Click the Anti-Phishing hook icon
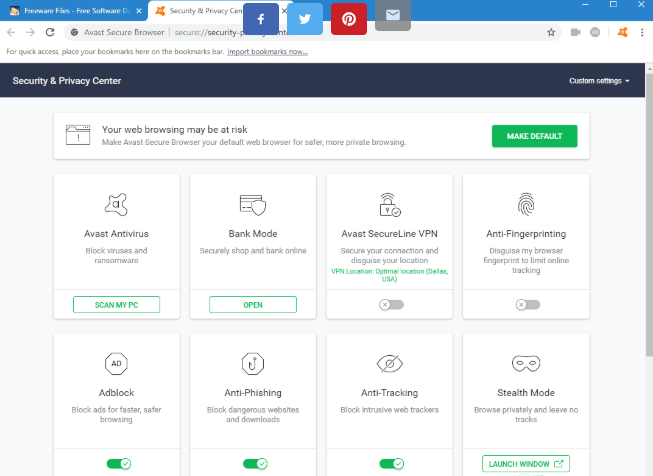This screenshot has height=476, width=653. pyautogui.click(x=253, y=364)
